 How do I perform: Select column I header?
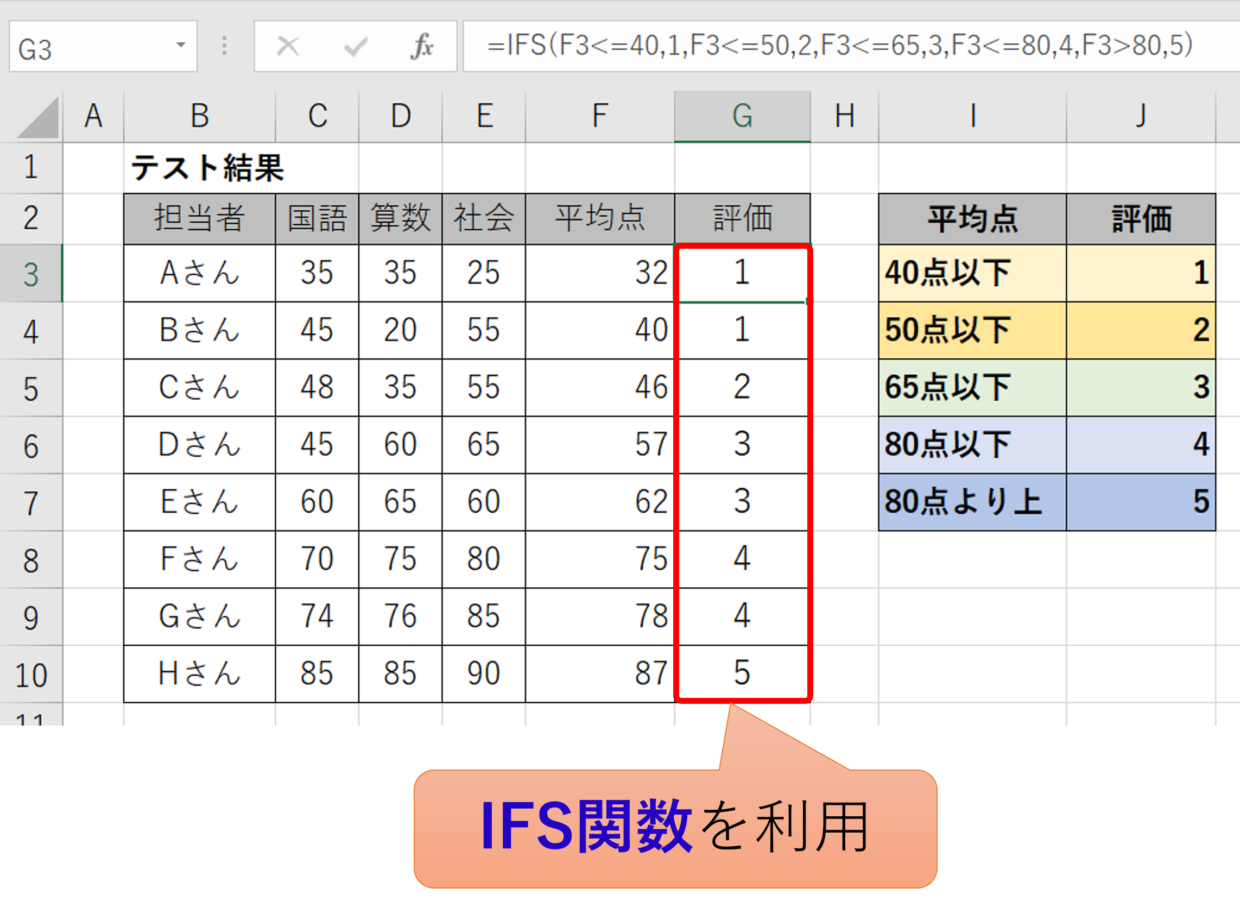973,117
